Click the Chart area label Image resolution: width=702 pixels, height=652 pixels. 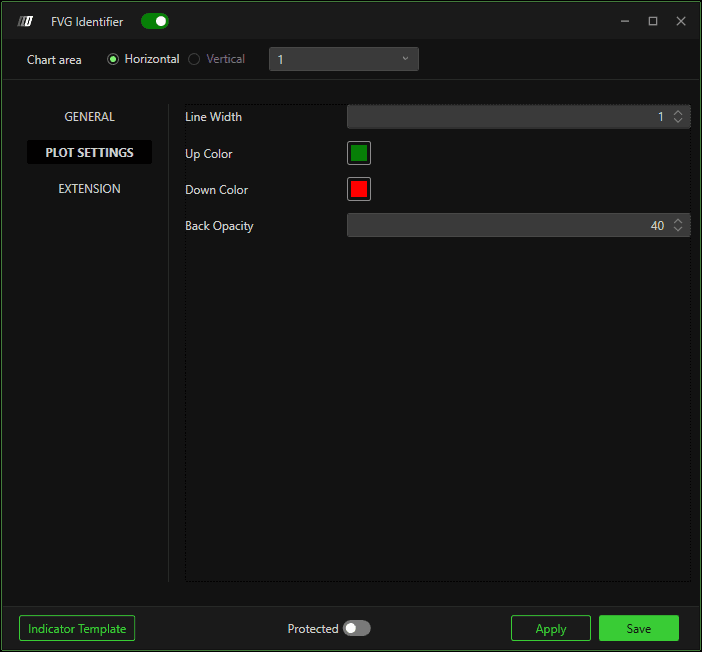point(54,60)
